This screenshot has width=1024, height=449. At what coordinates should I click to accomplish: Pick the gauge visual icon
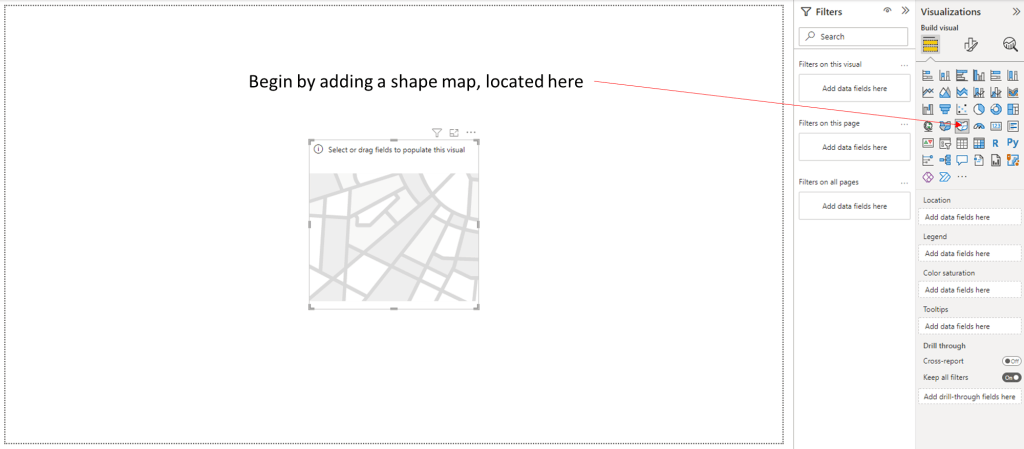pyautogui.click(x=979, y=125)
